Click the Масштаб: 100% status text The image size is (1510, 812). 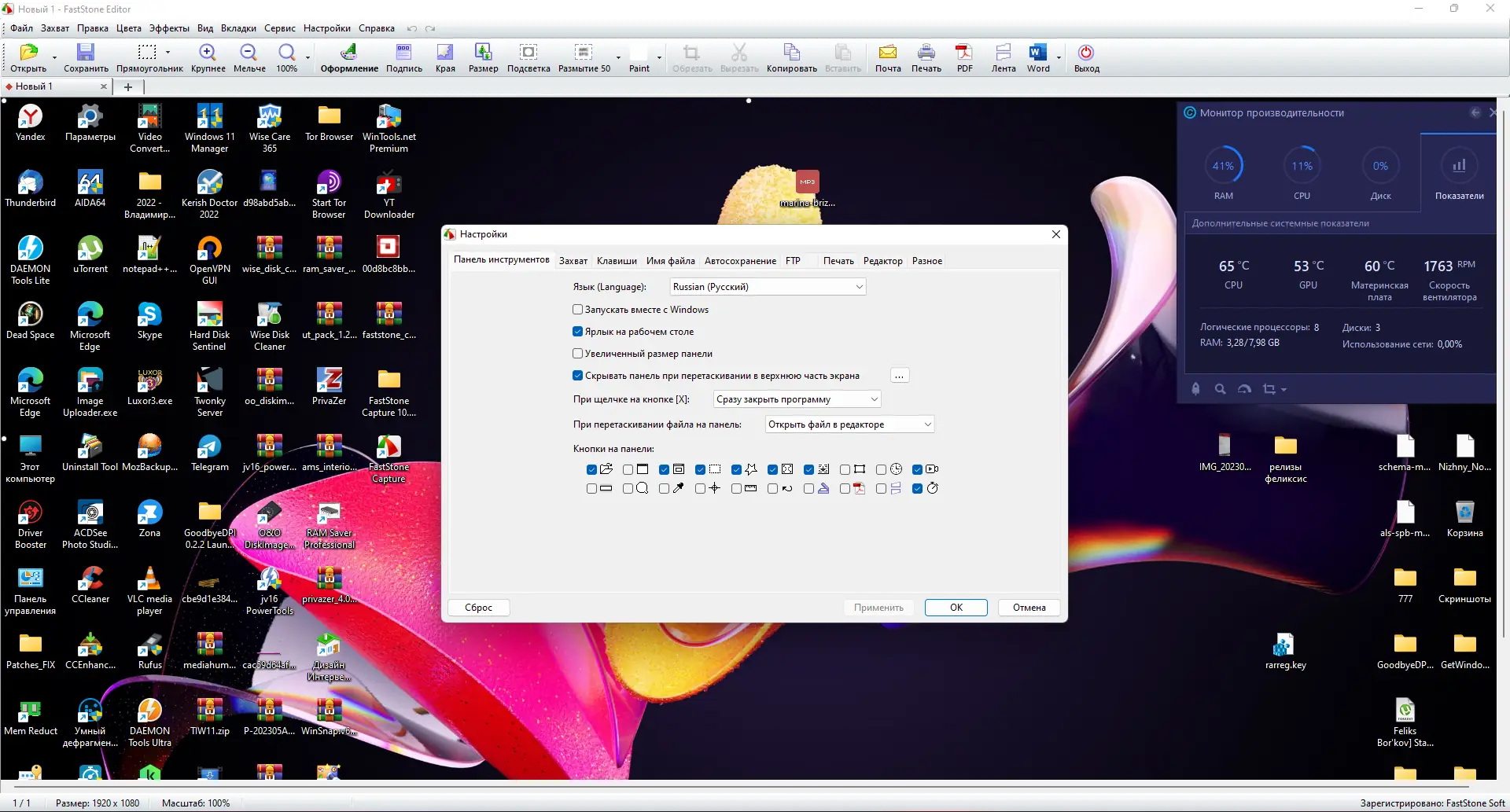[x=196, y=803]
